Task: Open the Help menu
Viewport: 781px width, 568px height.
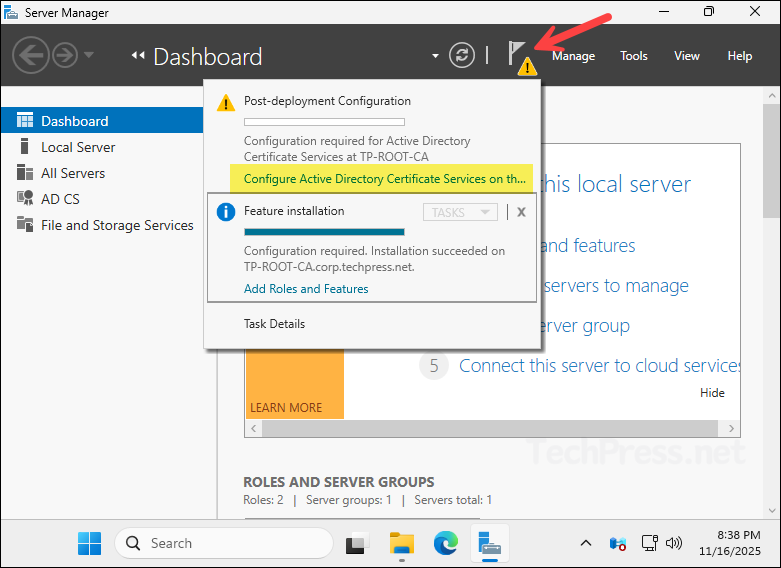Action: click(740, 56)
